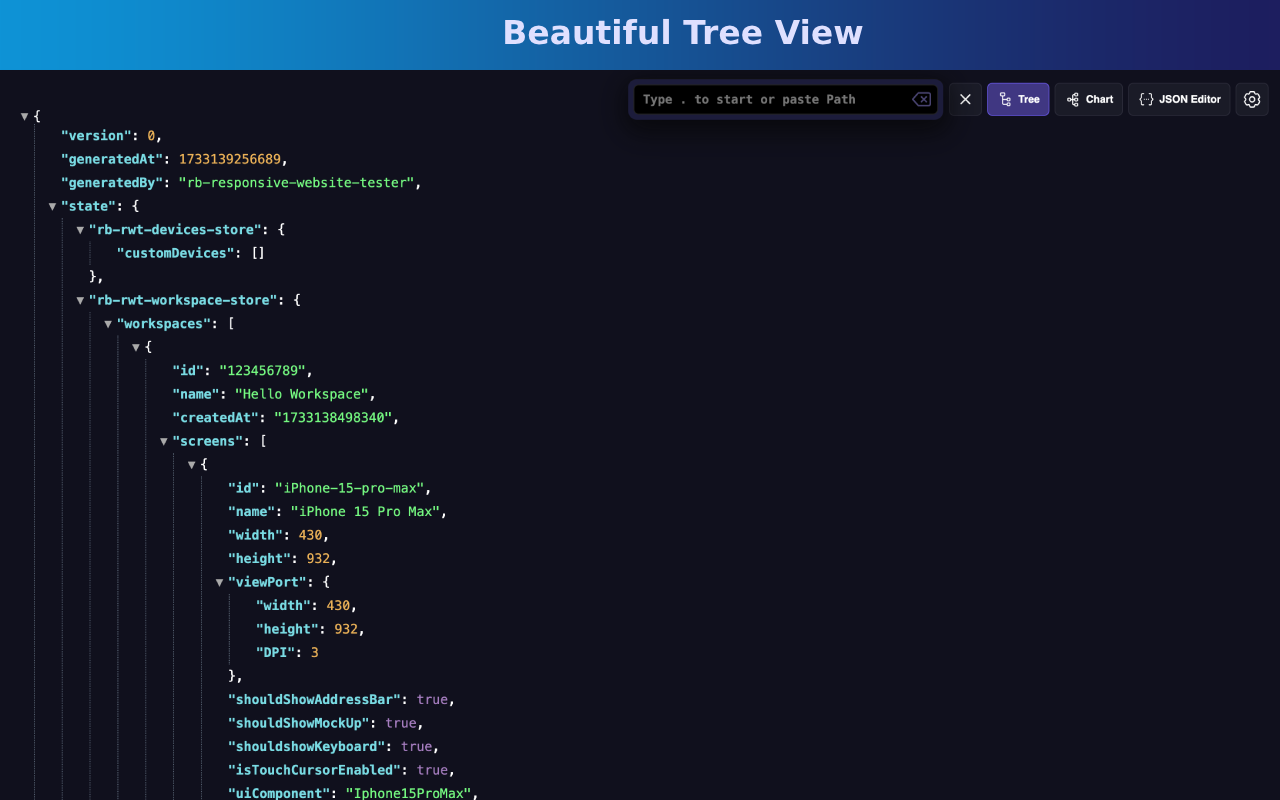Image resolution: width=1280 pixels, height=800 pixels.
Task: Open the Chart view
Action: coord(1088,99)
